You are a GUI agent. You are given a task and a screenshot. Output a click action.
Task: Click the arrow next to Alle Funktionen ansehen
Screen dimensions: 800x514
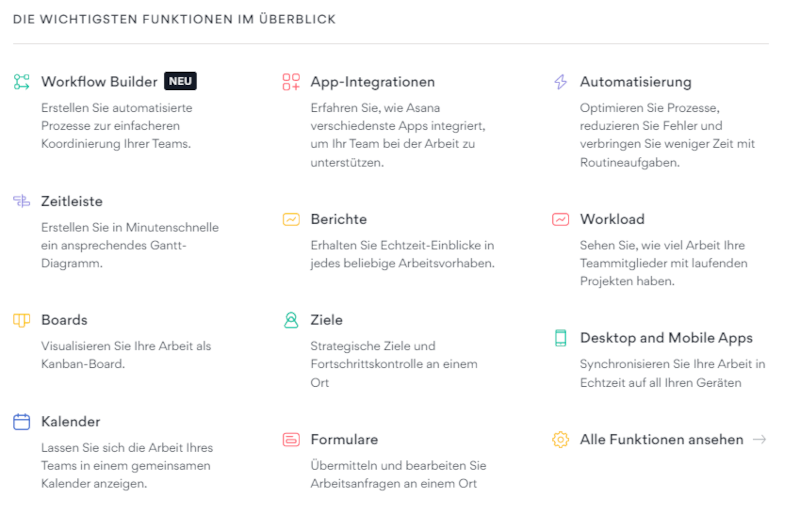tap(760, 439)
